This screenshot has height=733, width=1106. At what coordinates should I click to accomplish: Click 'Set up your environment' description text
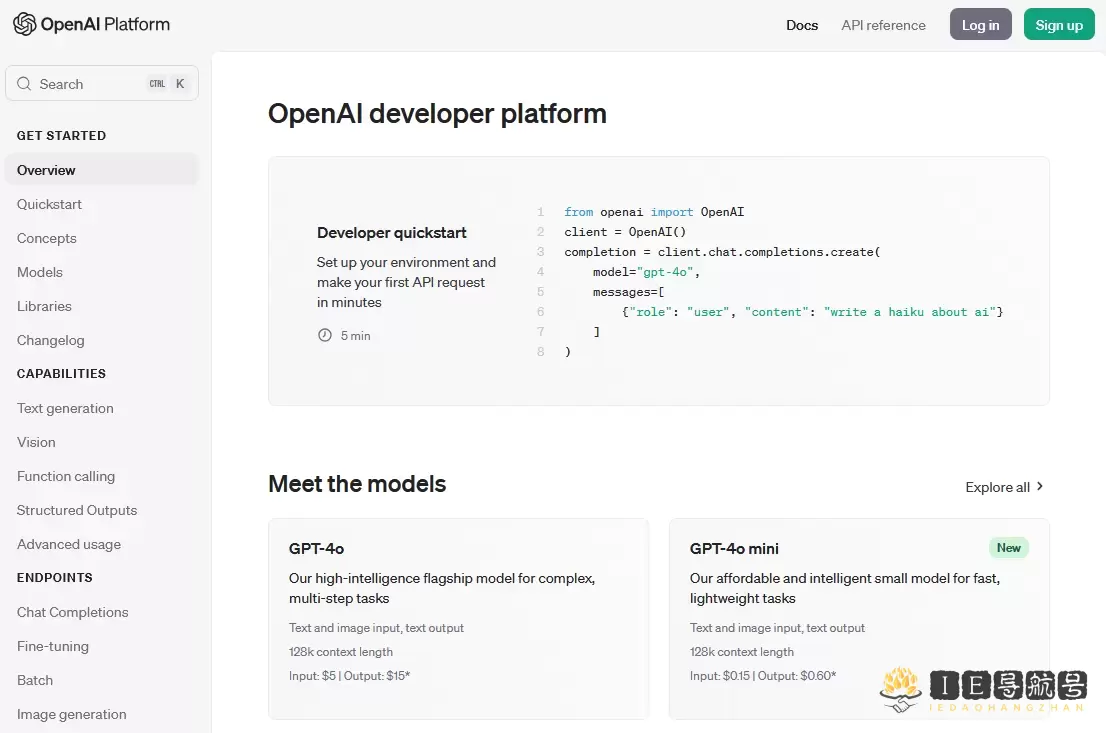coord(406,282)
